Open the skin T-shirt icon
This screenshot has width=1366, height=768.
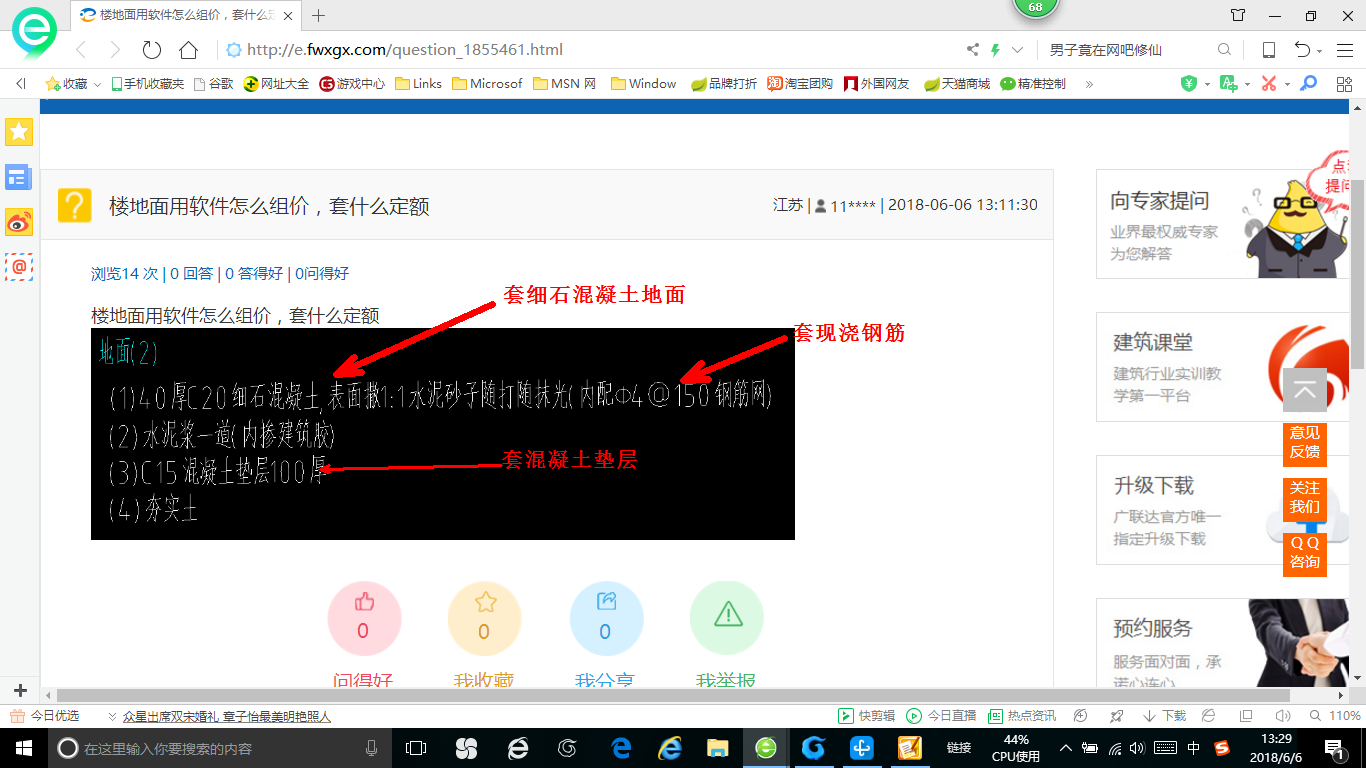click(1238, 15)
